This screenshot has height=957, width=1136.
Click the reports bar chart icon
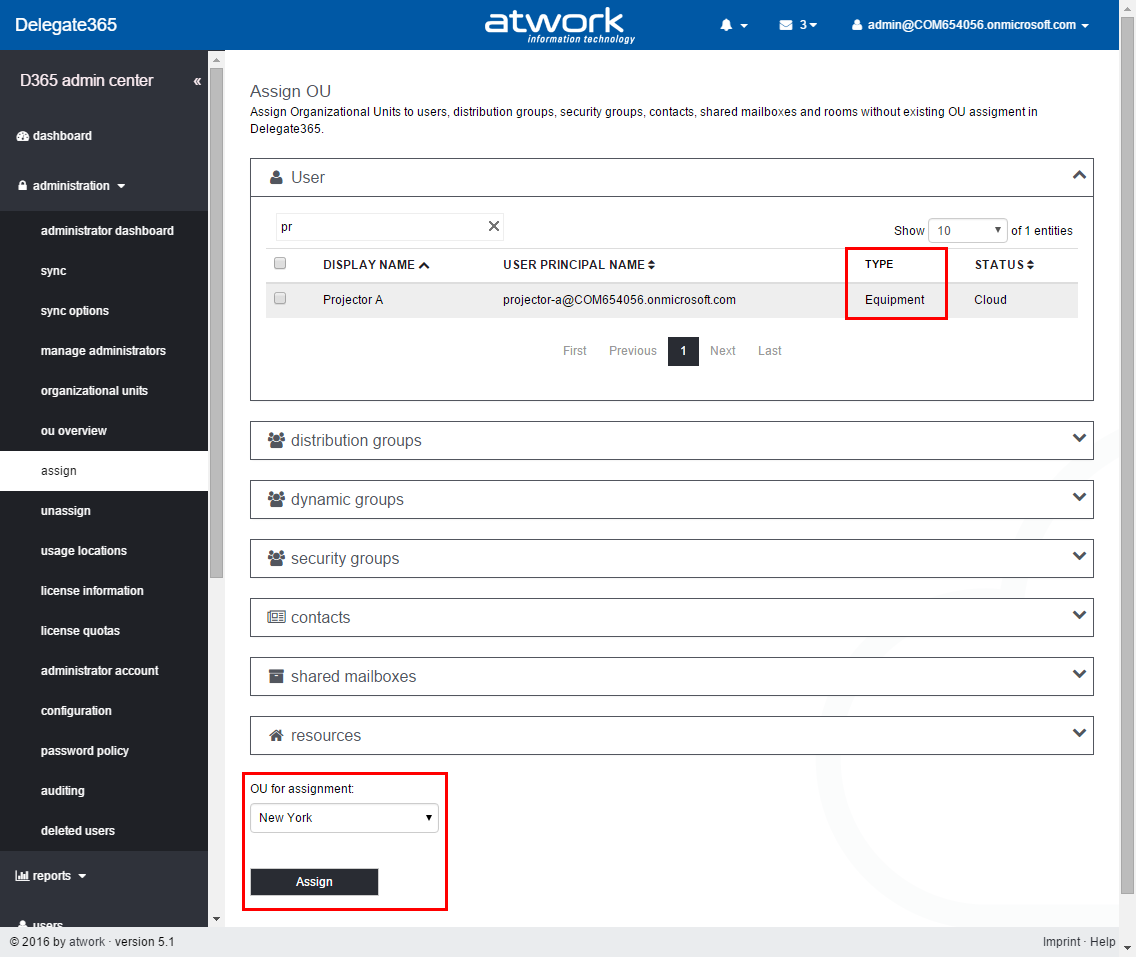point(22,876)
